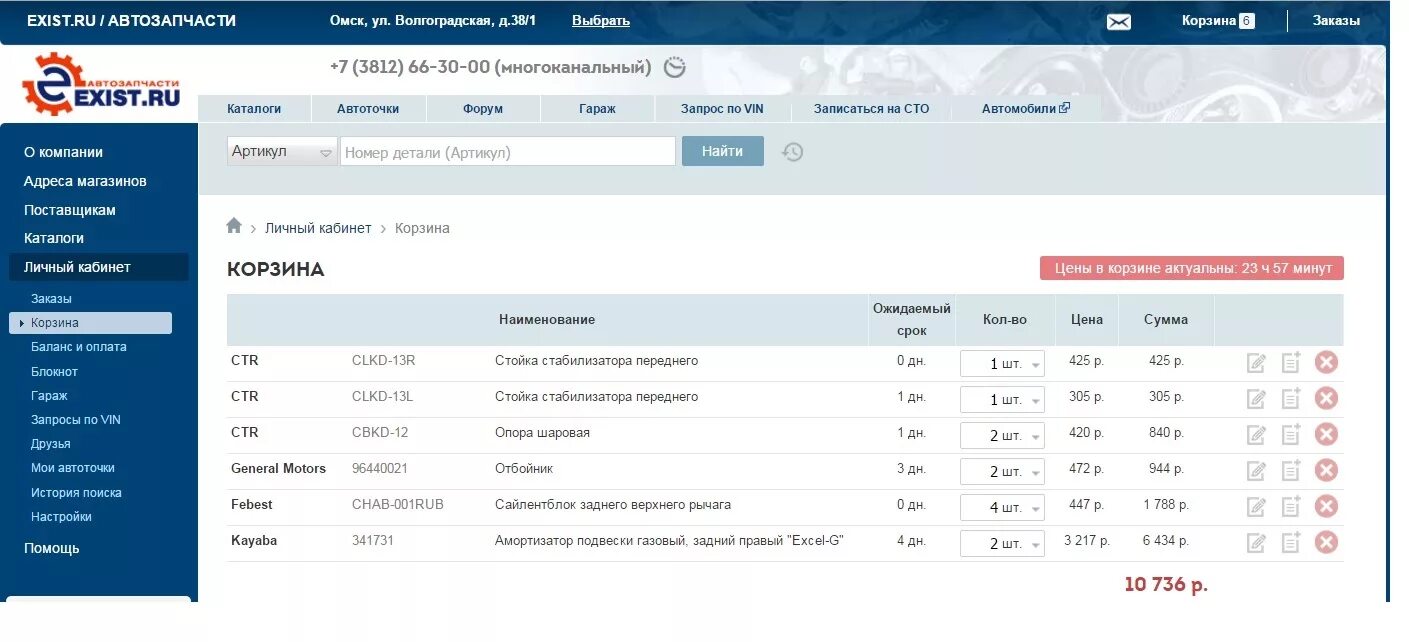
Task: Add CBKD-12 to notepad icon
Action: (1291, 434)
